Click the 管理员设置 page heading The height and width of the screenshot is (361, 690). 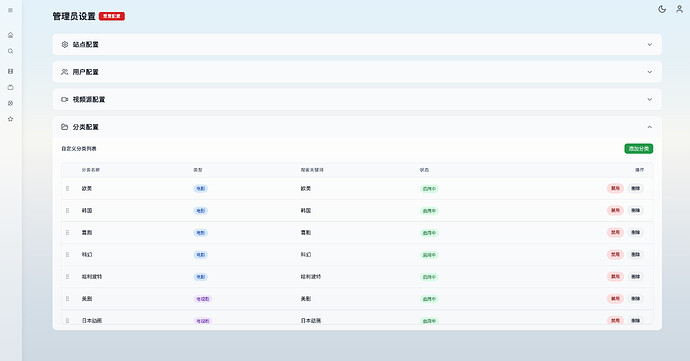click(x=74, y=16)
